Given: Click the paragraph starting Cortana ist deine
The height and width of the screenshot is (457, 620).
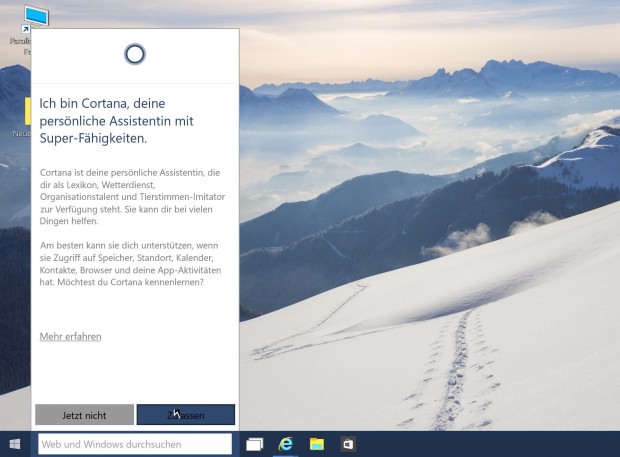Looking at the screenshot, I should pos(132,196).
